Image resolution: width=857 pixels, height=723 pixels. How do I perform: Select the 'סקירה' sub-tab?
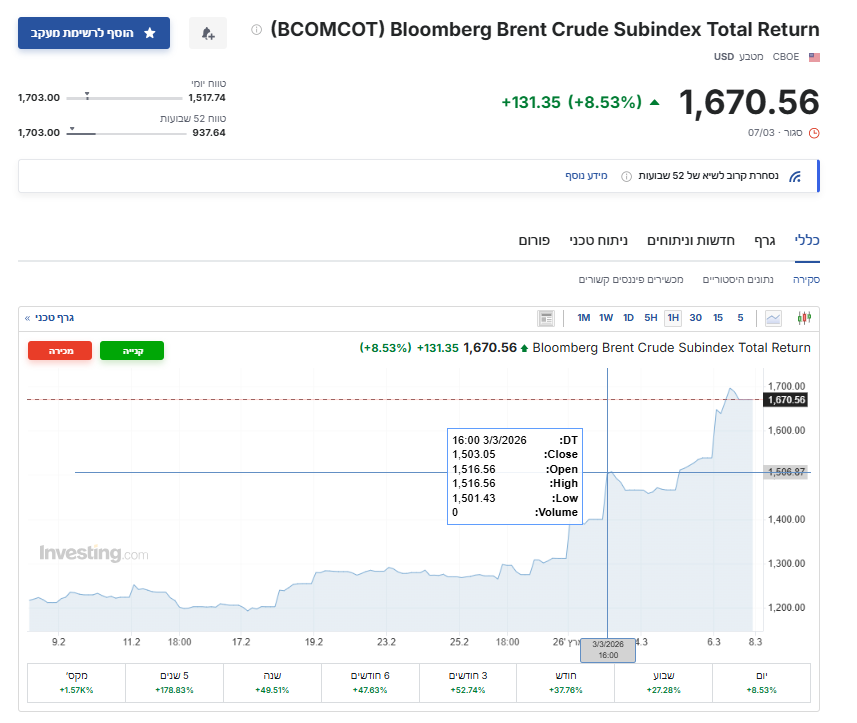(x=806, y=279)
